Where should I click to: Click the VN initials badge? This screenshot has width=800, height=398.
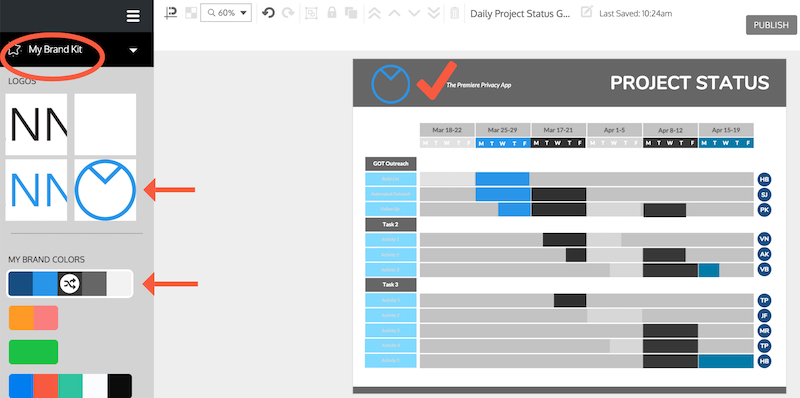point(764,239)
